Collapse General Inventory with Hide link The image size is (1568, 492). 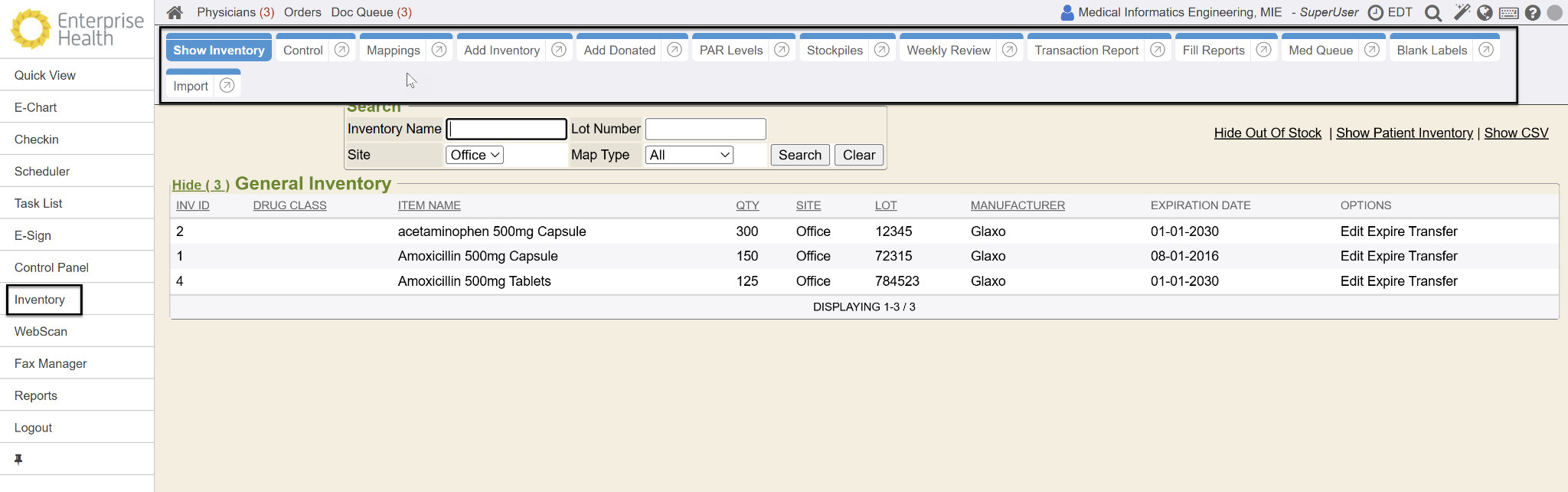(x=201, y=185)
